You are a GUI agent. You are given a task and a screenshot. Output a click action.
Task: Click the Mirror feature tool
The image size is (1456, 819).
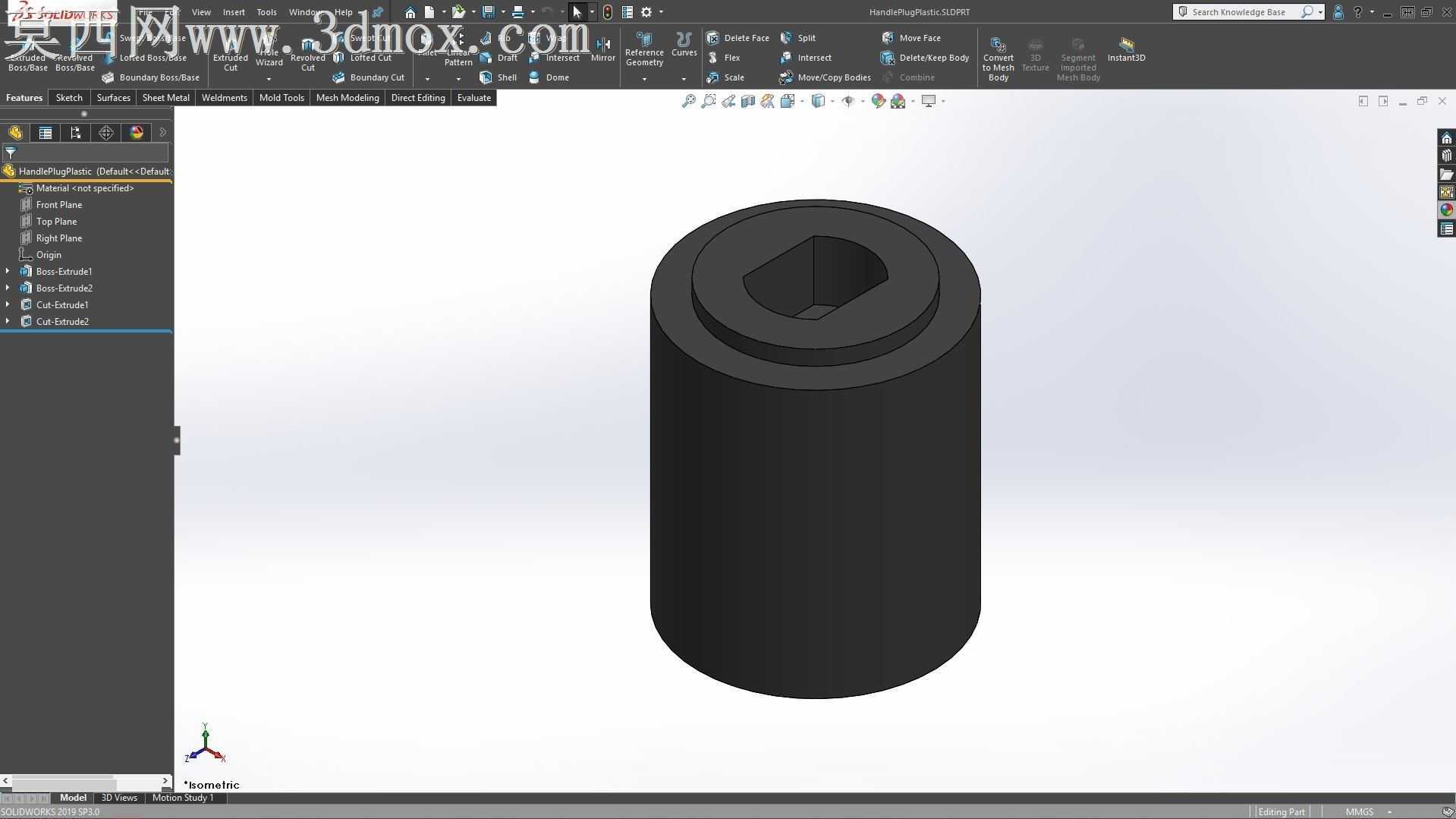(603, 50)
